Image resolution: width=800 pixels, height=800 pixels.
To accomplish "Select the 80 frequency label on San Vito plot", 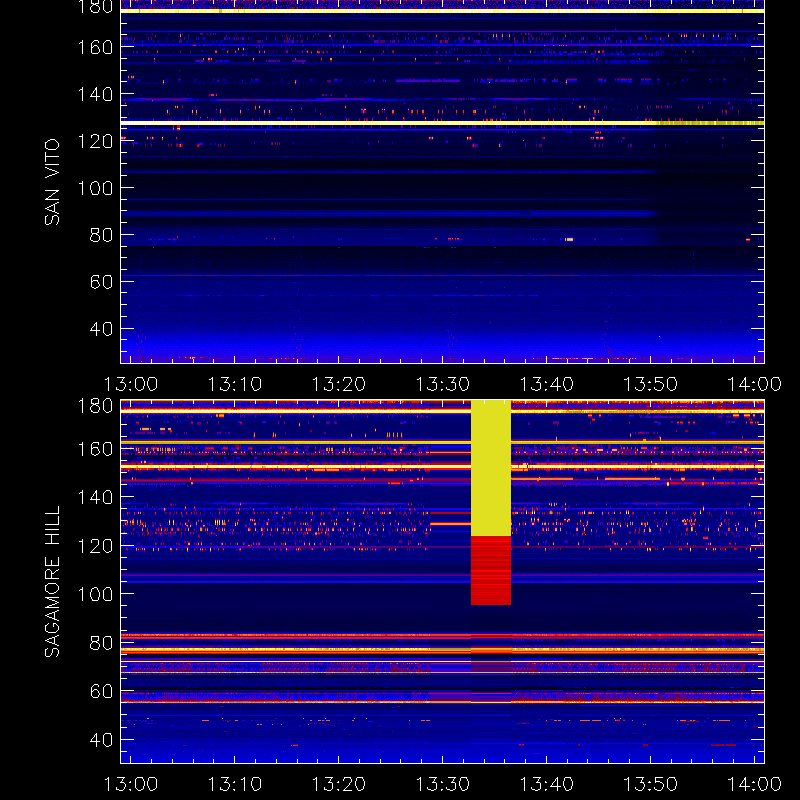I will click(101, 235).
